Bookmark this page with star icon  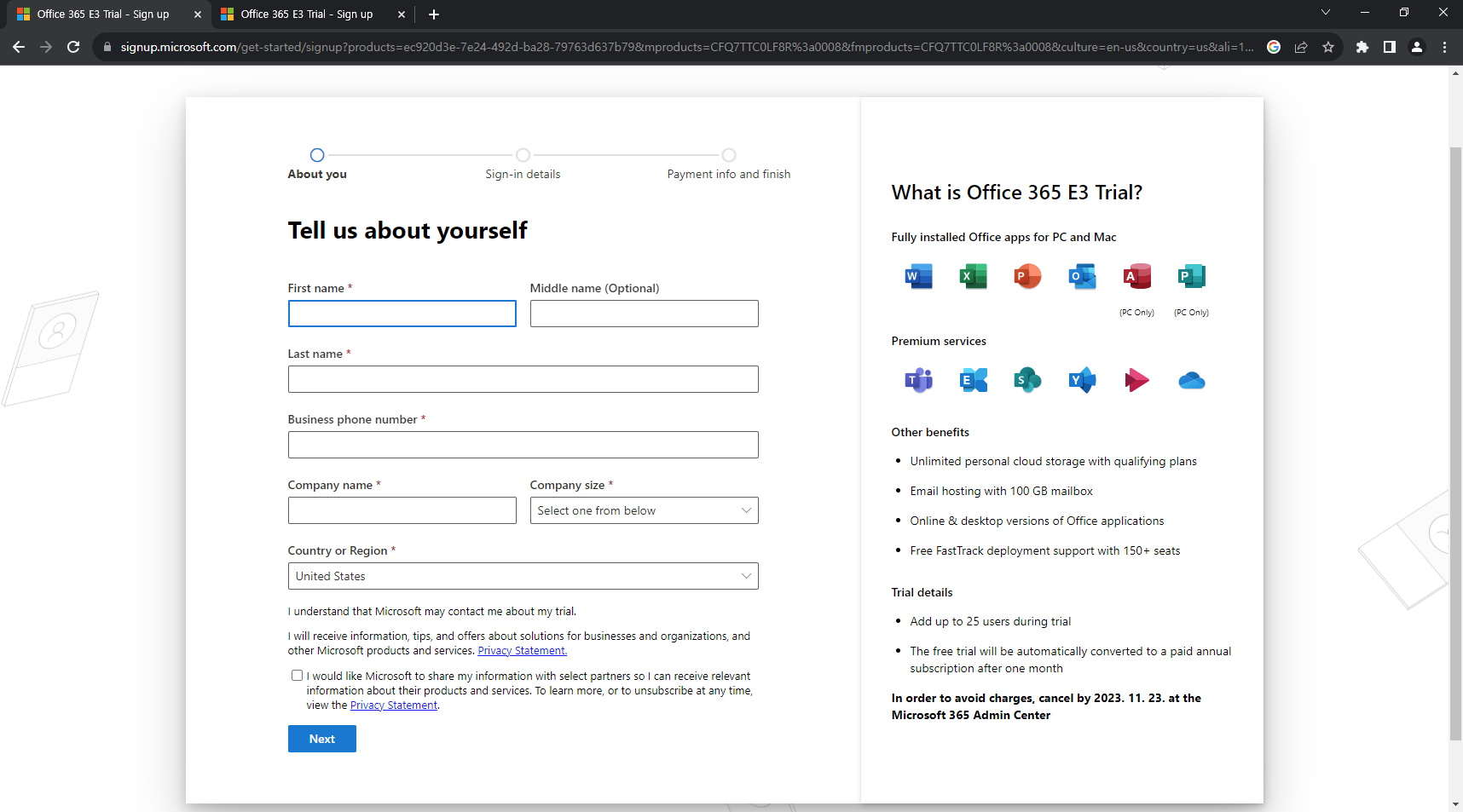[x=1328, y=47]
